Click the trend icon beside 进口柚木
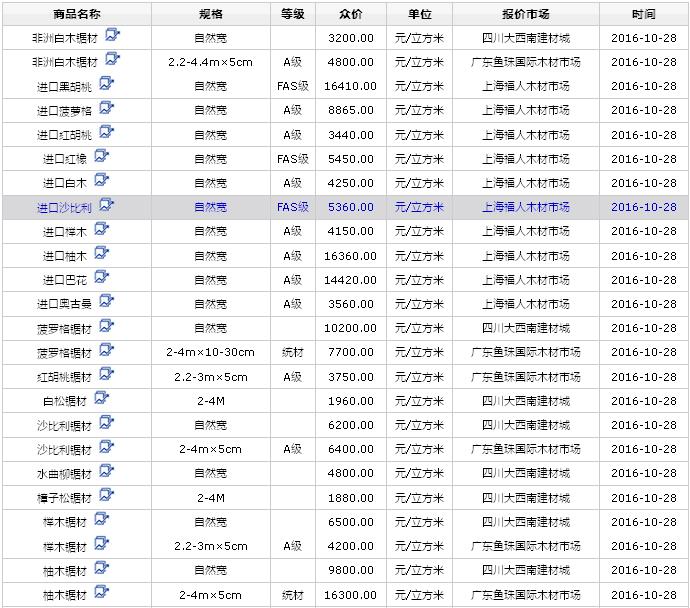The height and width of the screenshot is (608, 690). click(x=101, y=253)
